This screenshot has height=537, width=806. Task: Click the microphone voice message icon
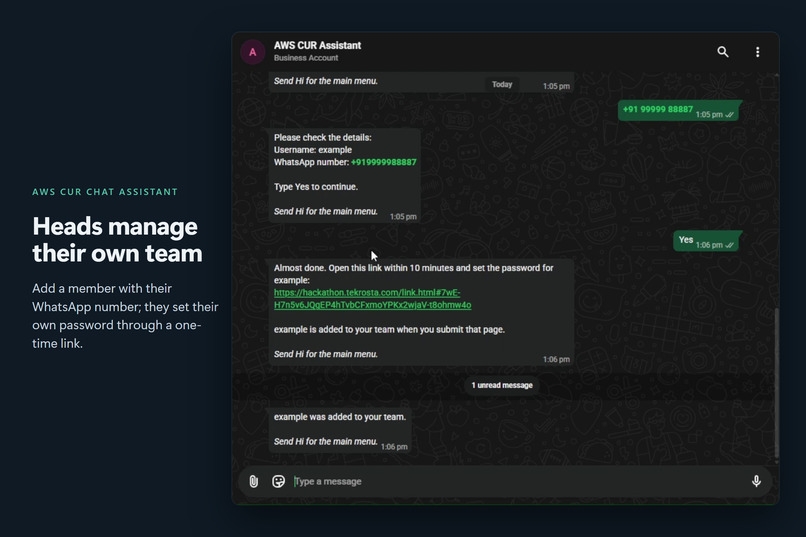pos(756,482)
